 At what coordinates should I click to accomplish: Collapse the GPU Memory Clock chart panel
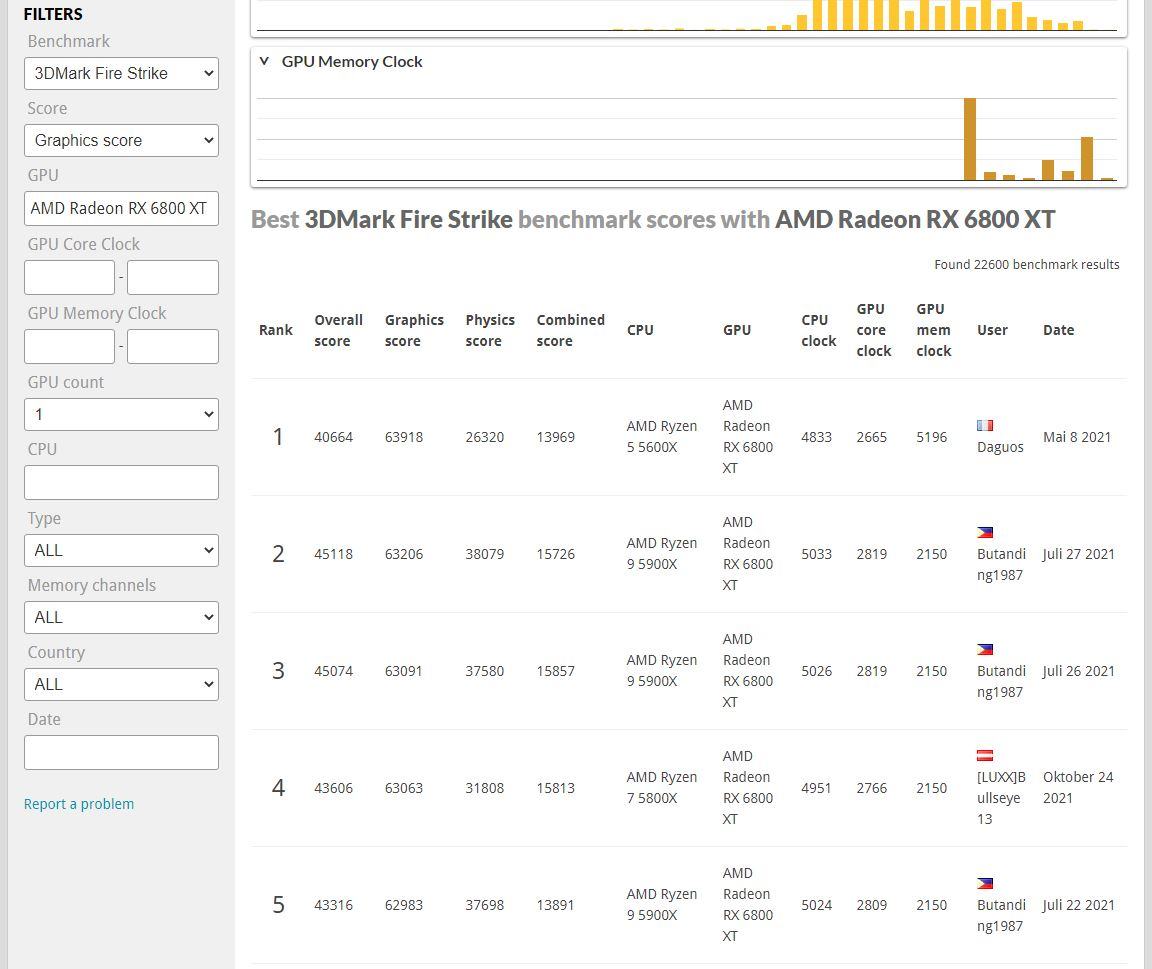click(264, 61)
